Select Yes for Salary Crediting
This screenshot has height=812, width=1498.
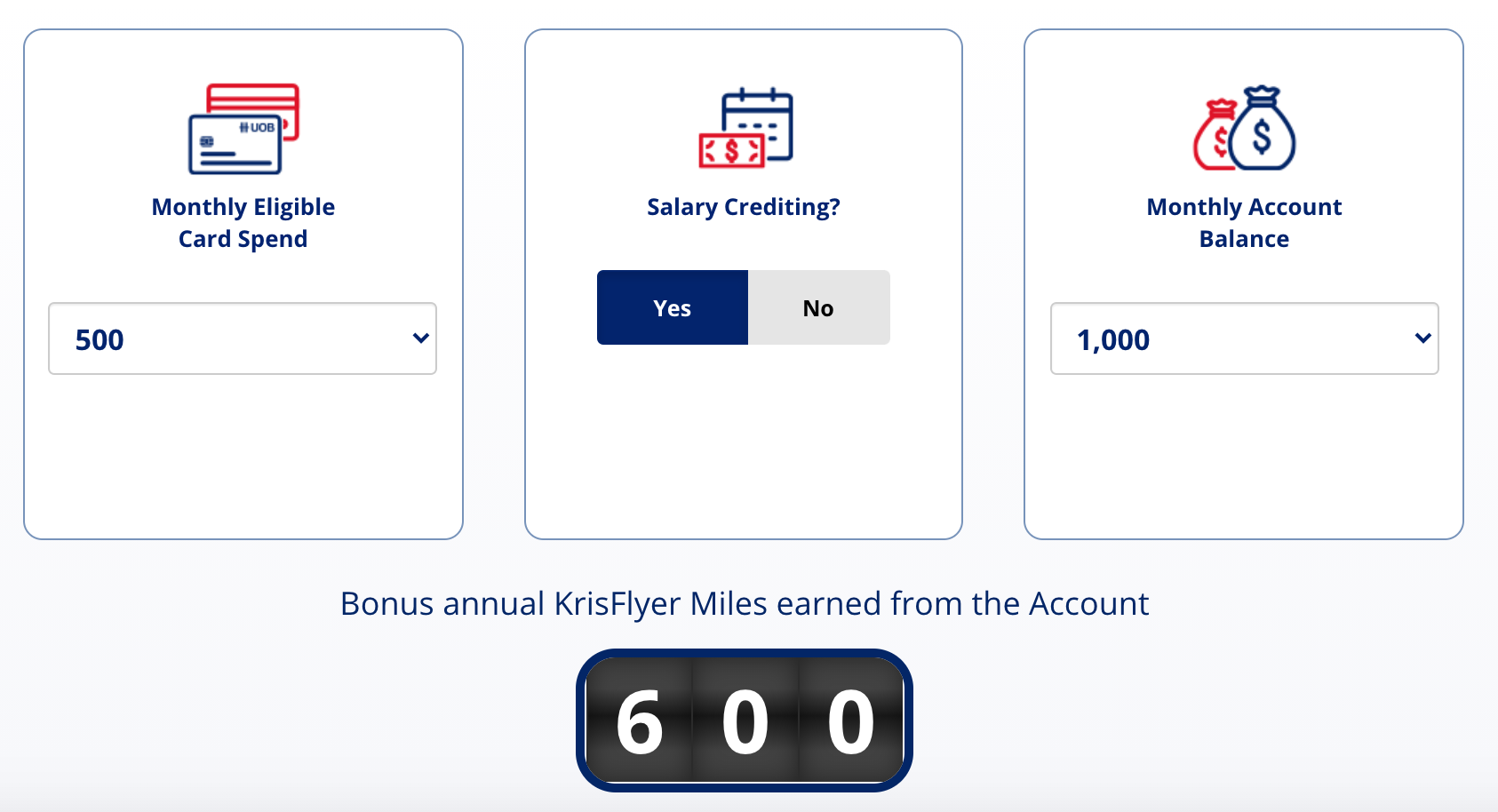pyautogui.click(x=673, y=307)
